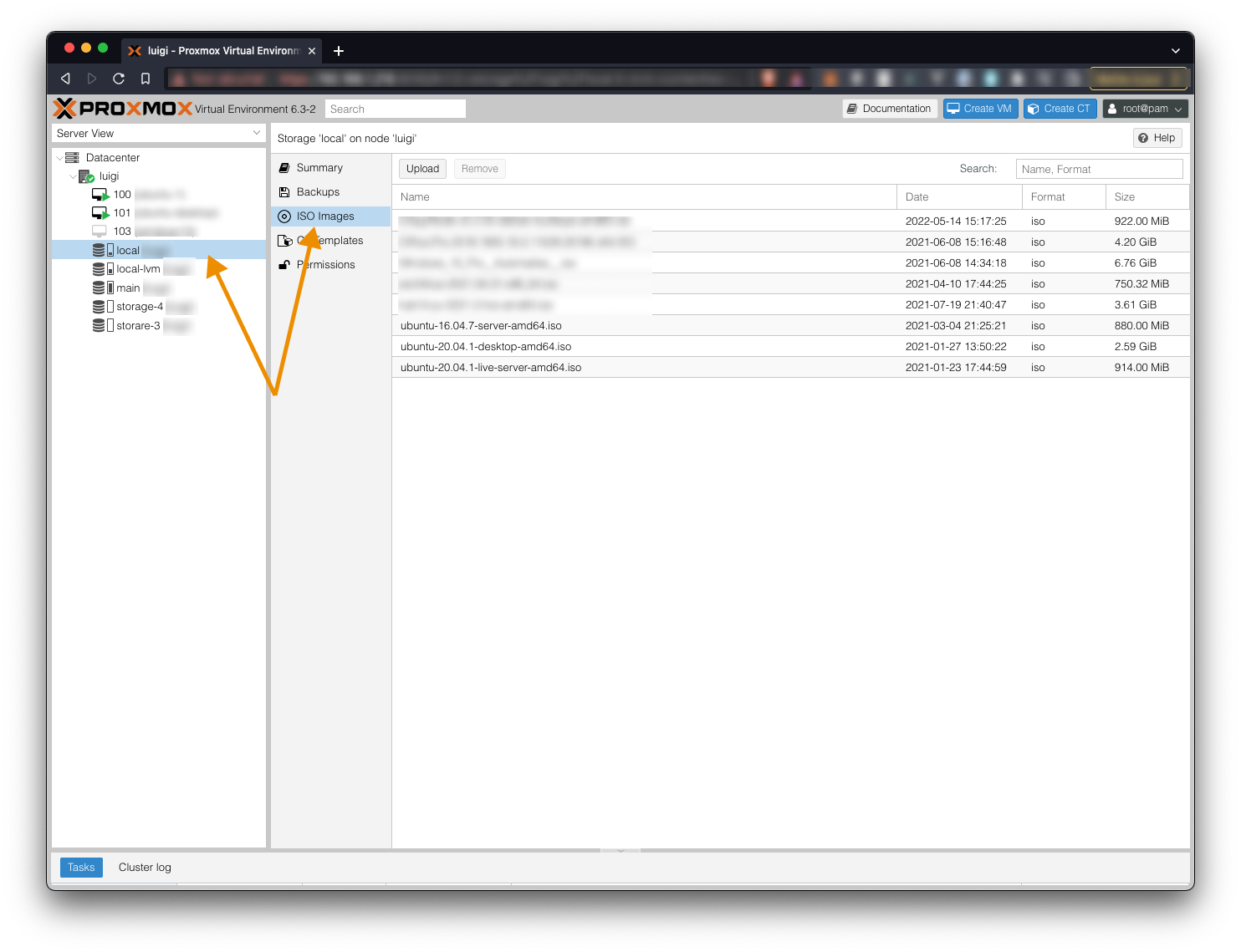Click the 6.76 GiB size cell
The height and width of the screenshot is (952, 1241).
coord(1136,263)
